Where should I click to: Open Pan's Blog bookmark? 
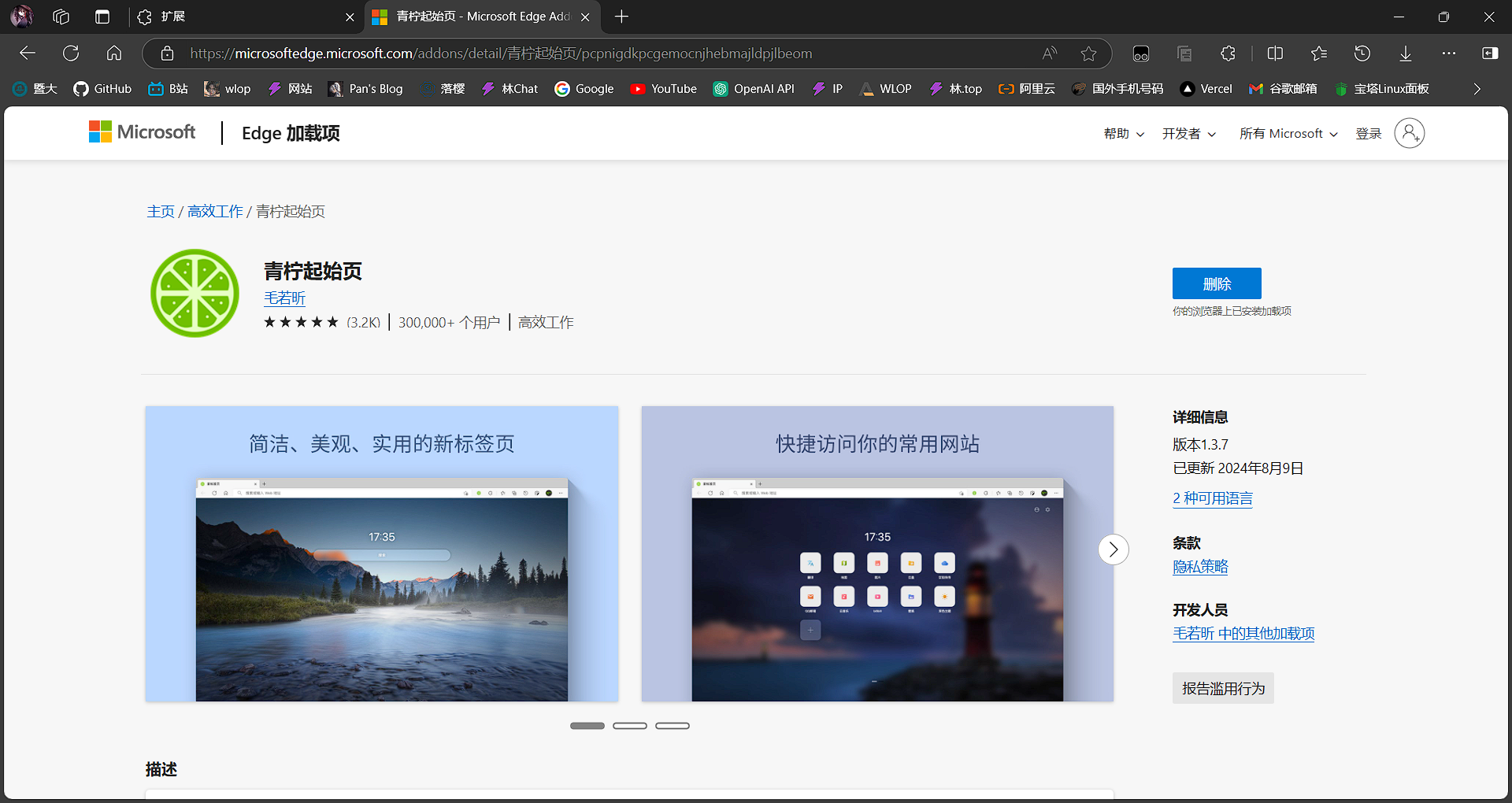(365, 89)
